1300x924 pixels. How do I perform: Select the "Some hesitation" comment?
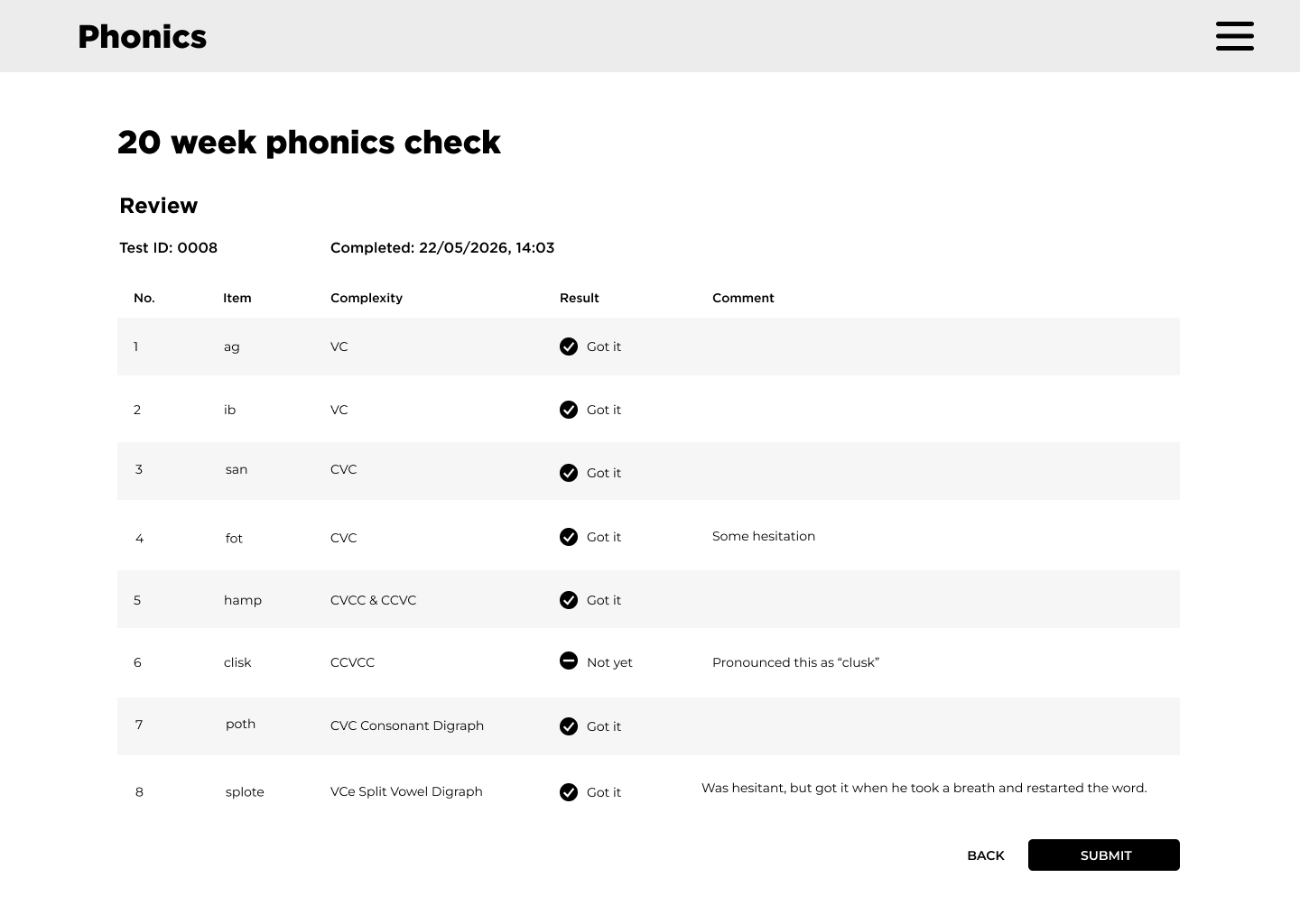[763, 536]
